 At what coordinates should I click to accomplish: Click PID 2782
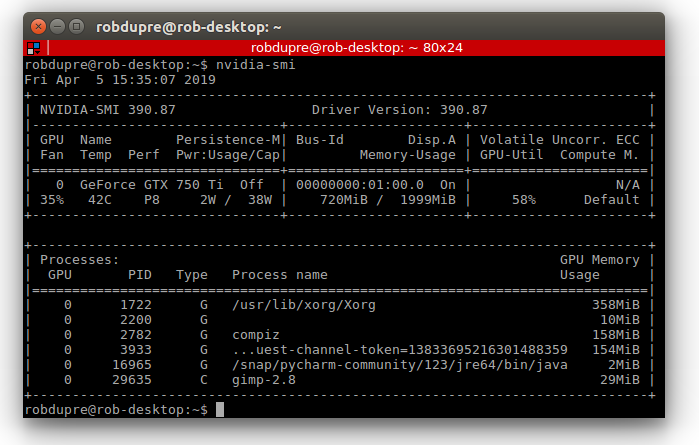coord(136,335)
